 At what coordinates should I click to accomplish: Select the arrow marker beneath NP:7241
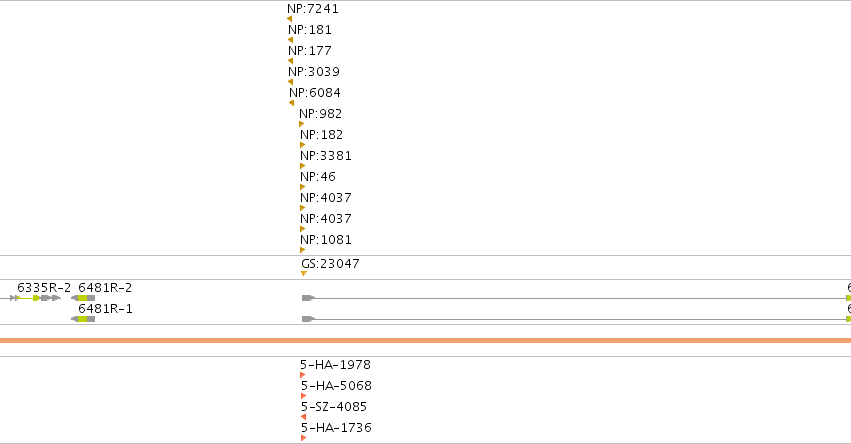[x=289, y=19]
